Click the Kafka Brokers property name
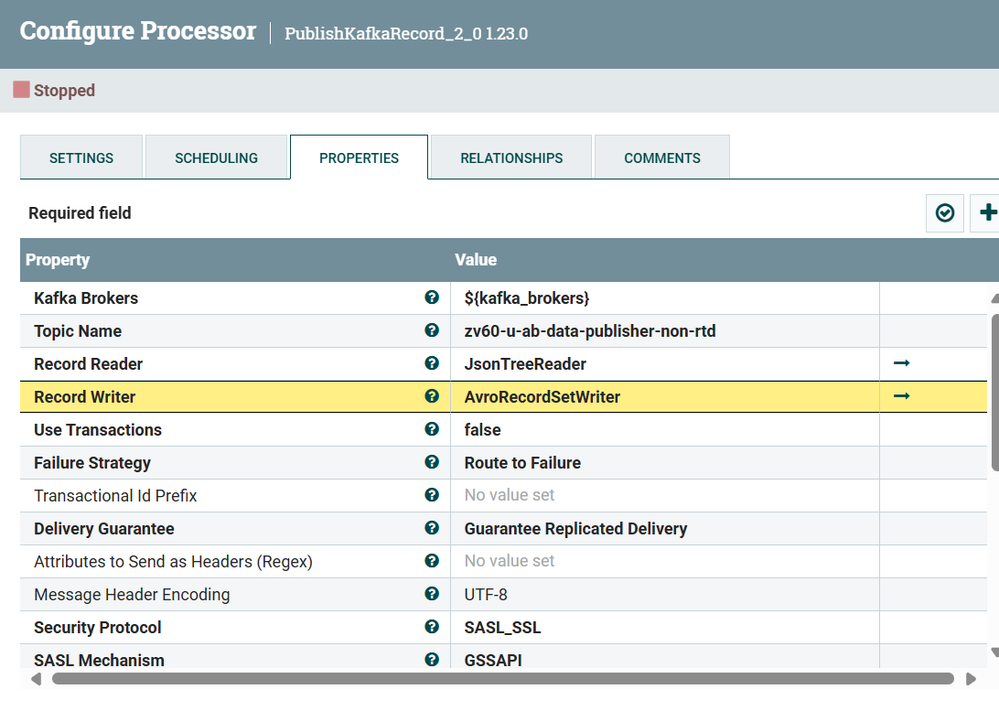 pyautogui.click(x=86, y=298)
